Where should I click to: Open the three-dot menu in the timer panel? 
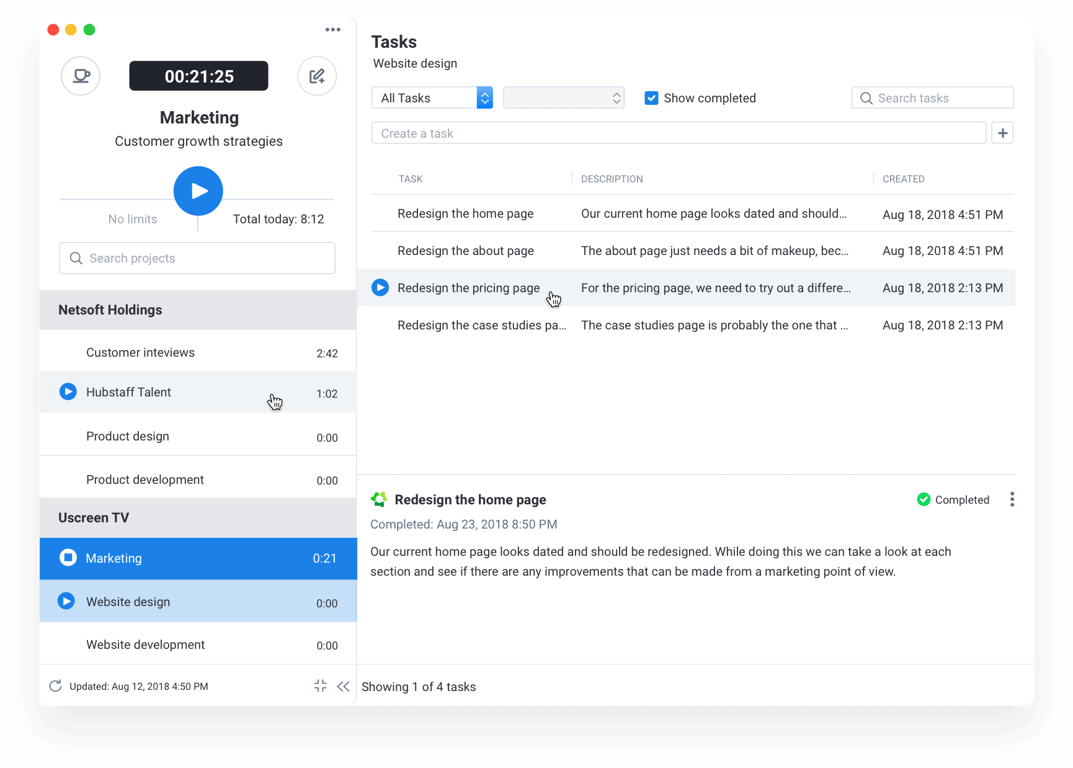click(x=332, y=29)
